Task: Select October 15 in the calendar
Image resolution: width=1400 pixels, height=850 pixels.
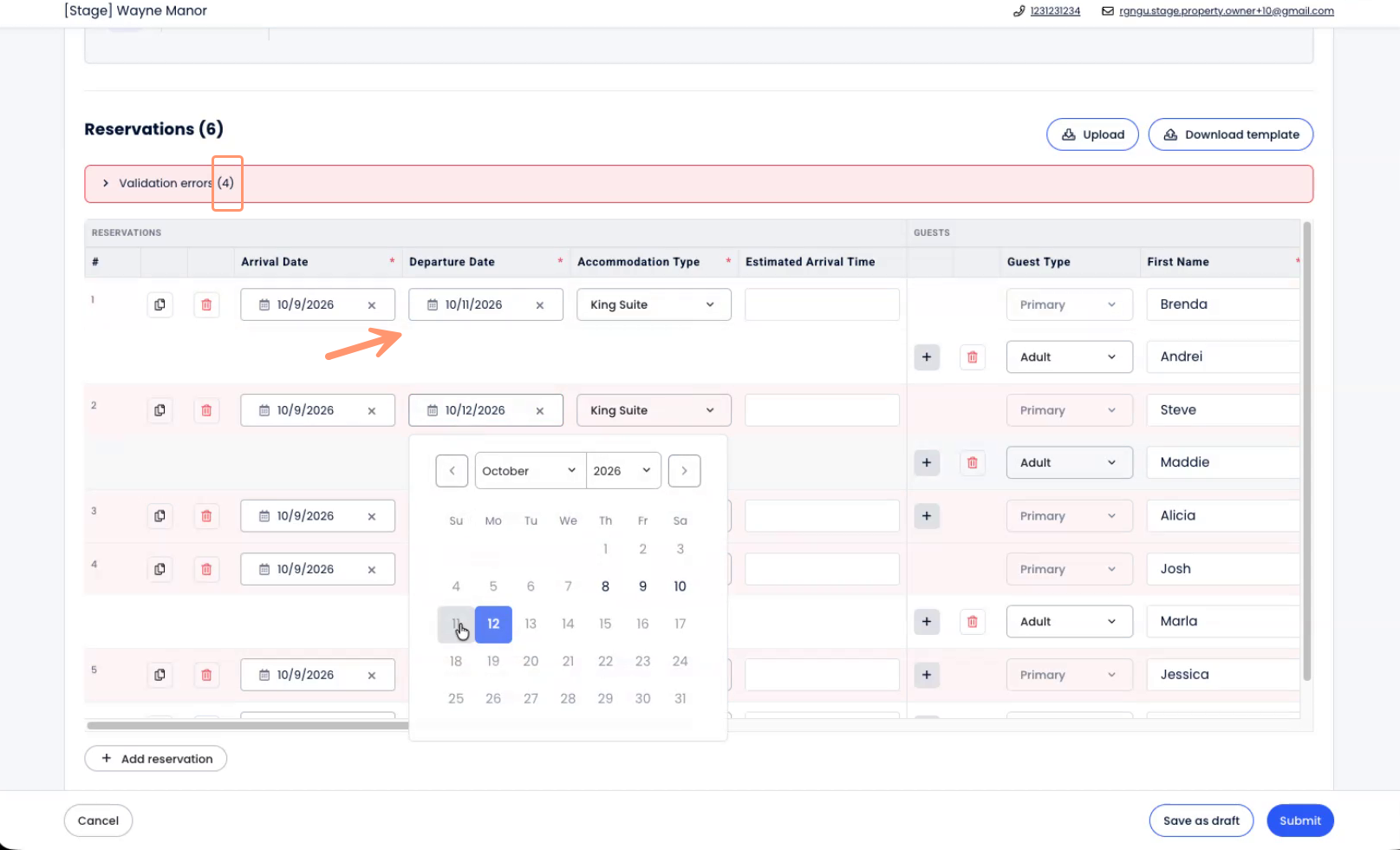Action: tap(605, 624)
